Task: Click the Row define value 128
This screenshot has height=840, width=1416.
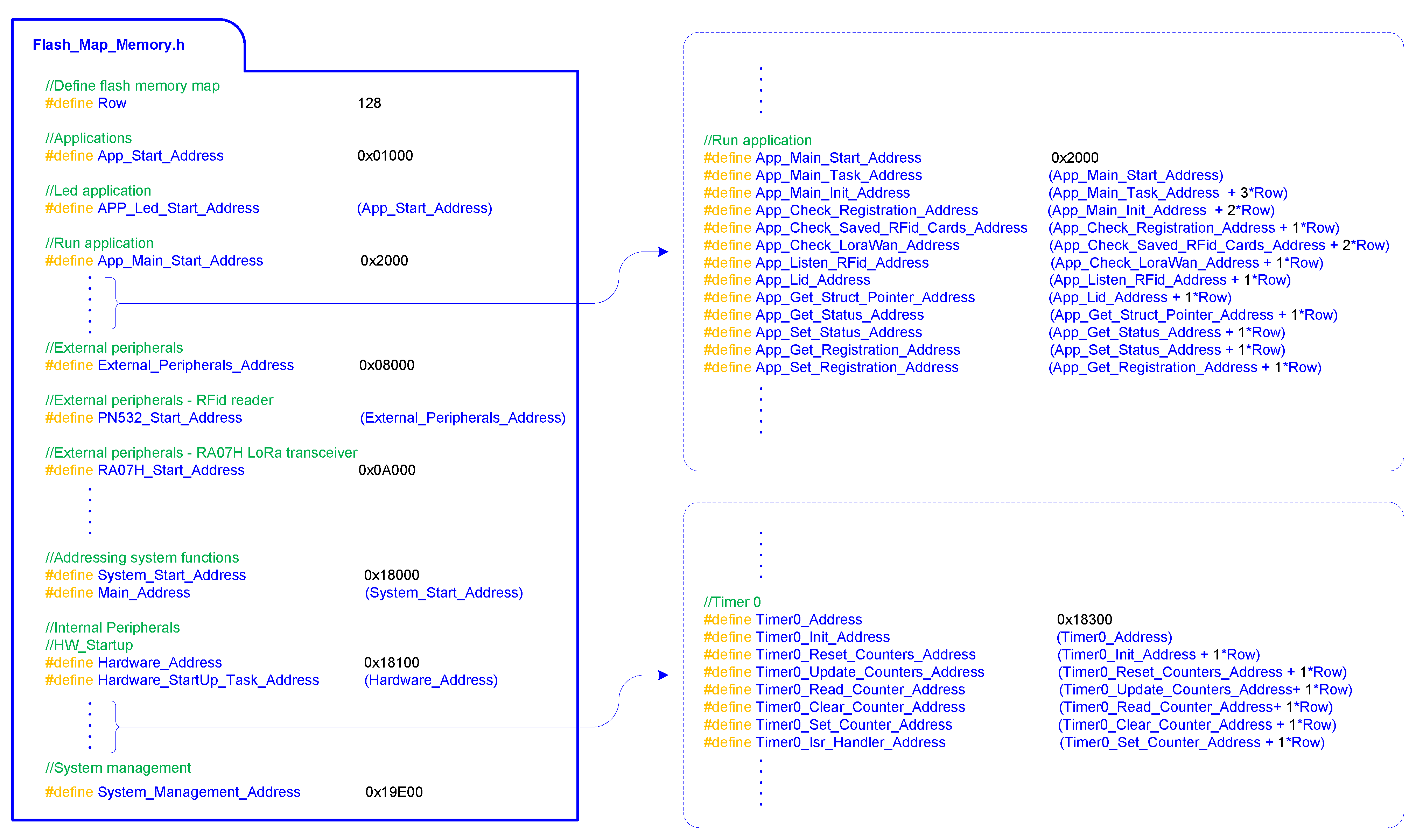Action: (369, 104)
